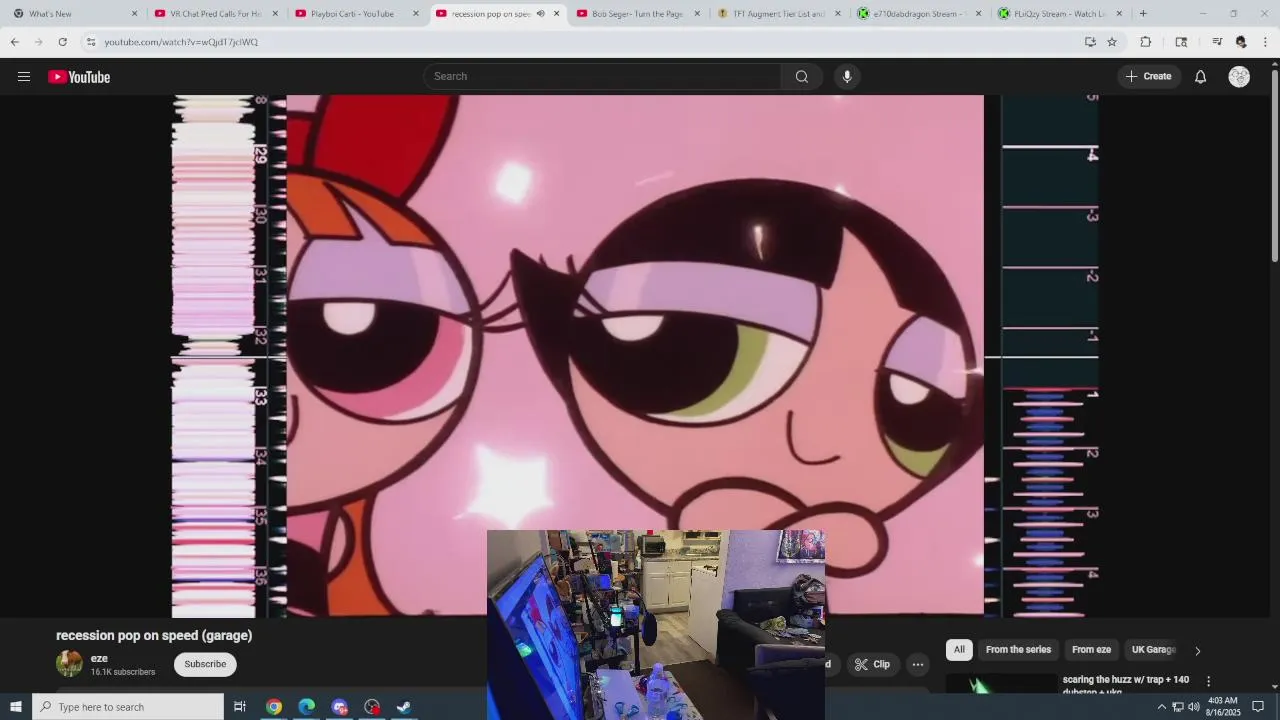
Task: Open the YouTube hamburger guide menu
Action: click(x=24, y=77)
